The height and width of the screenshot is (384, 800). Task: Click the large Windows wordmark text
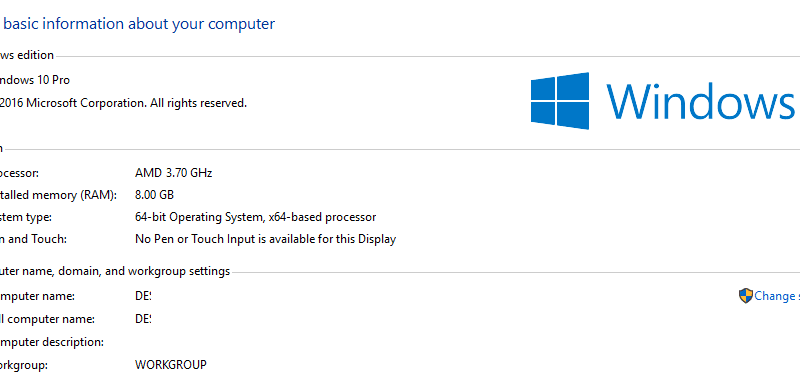pos(699,100)
